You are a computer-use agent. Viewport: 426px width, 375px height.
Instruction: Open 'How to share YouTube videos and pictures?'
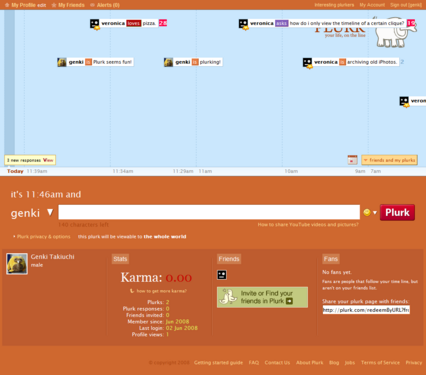[308, 225]
